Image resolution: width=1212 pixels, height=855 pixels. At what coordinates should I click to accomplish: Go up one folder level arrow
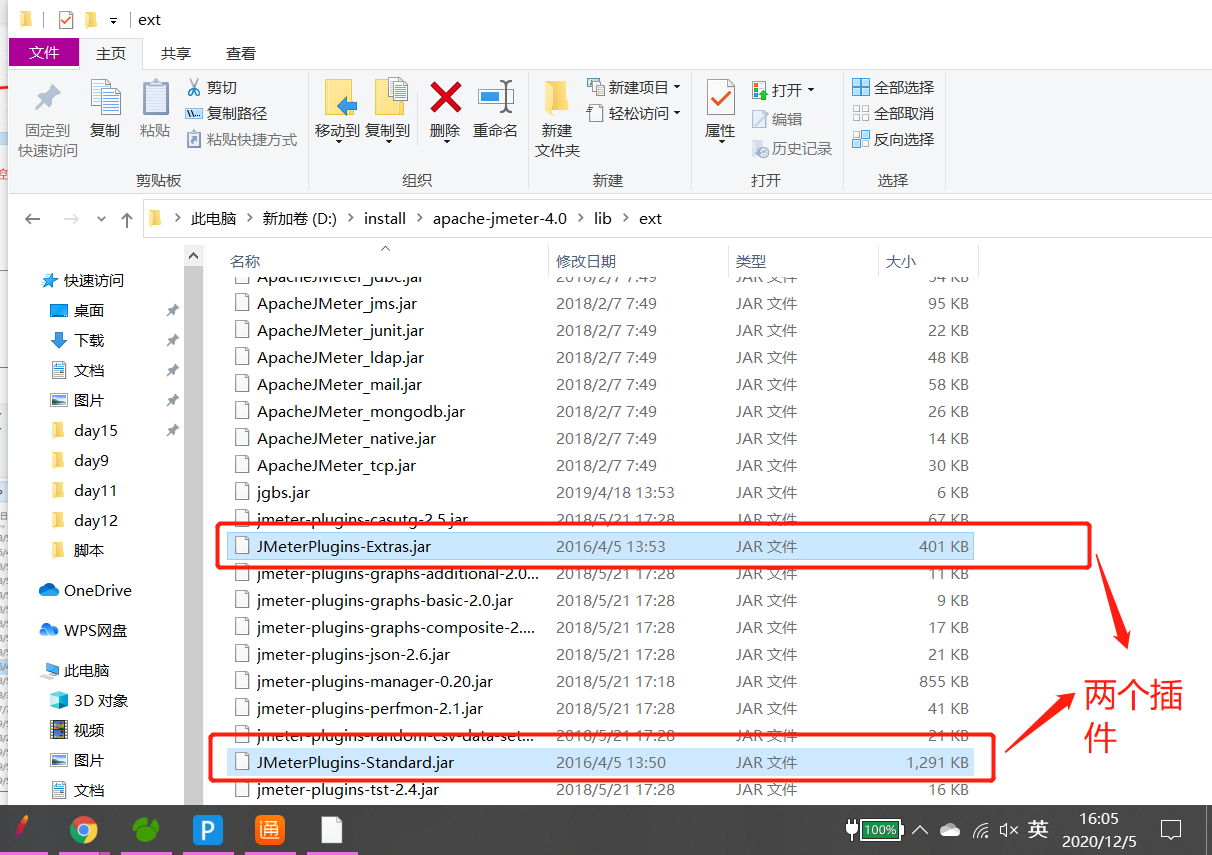[x=126, y=219]
